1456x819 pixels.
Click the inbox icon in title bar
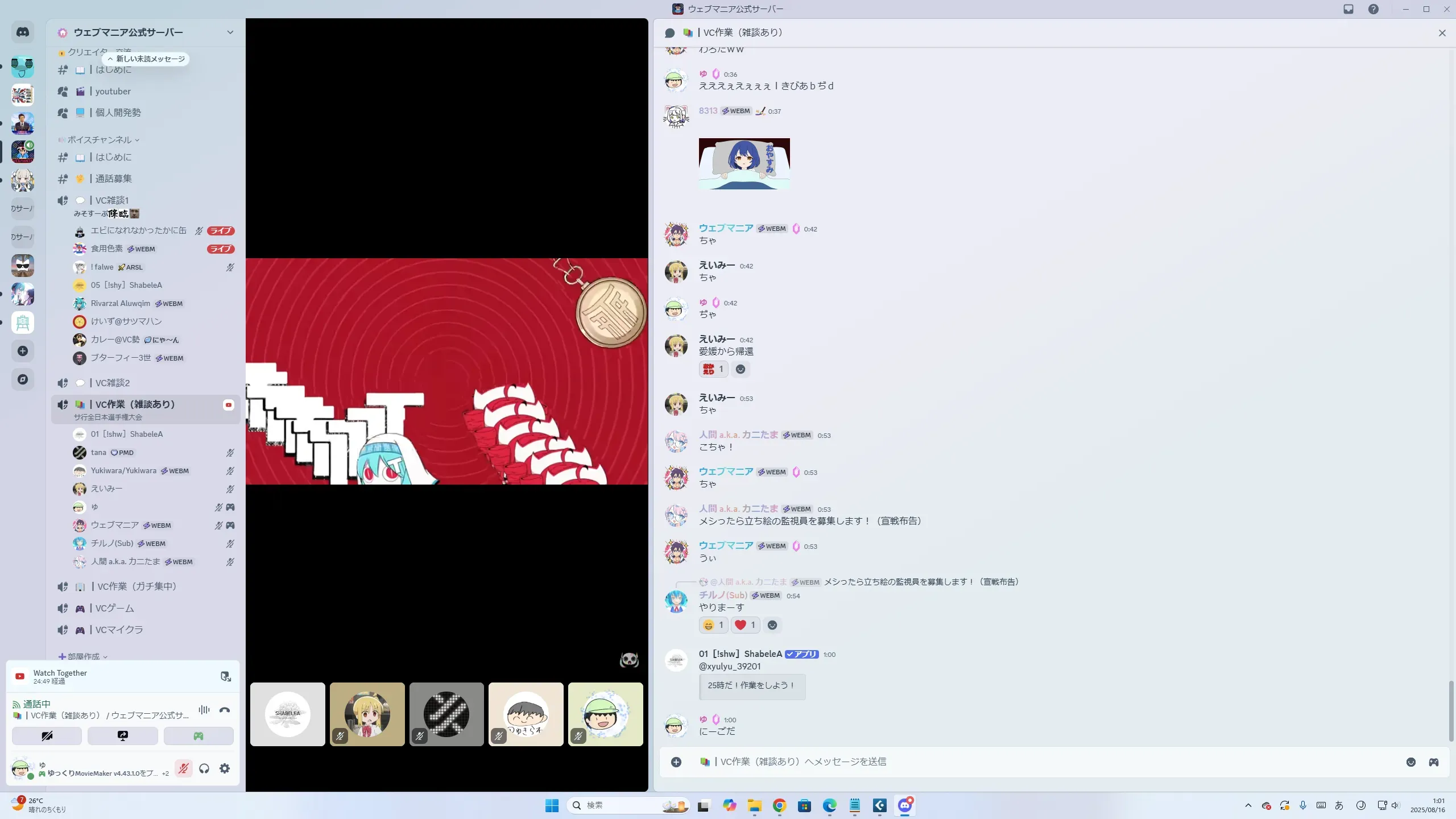point(1348,9)
